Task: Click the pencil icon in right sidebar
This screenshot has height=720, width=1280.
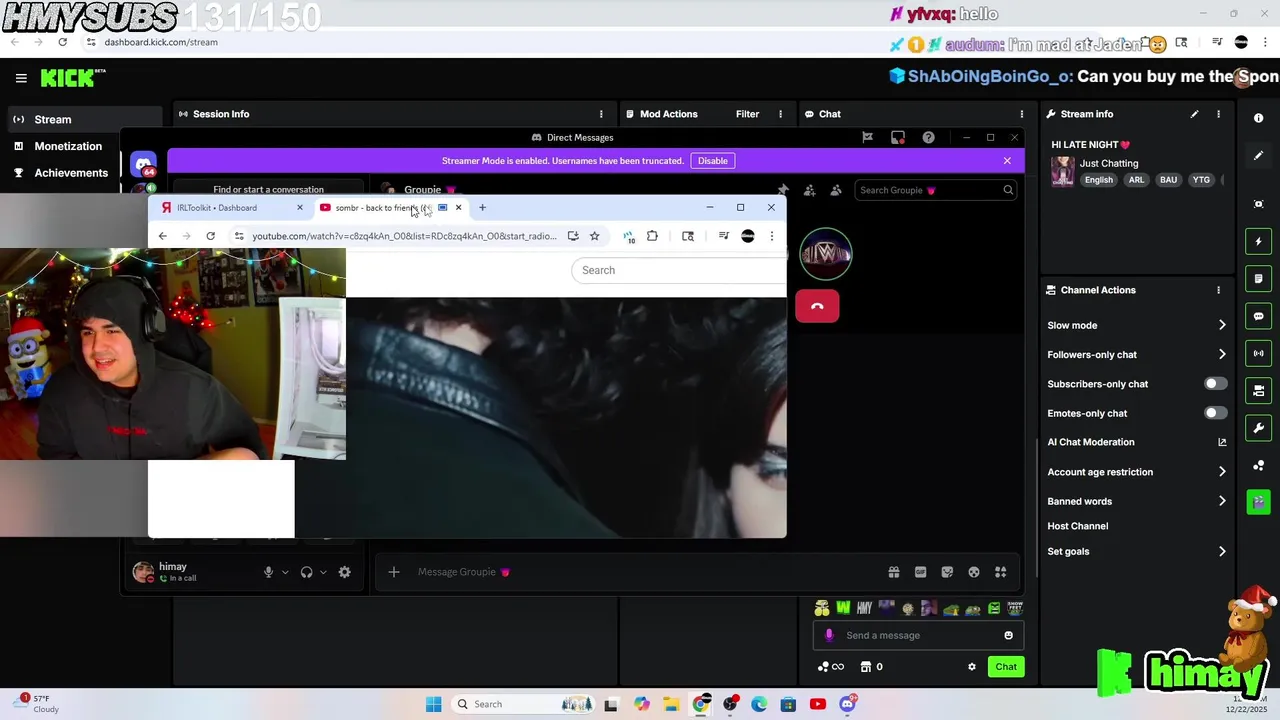Action: tap(1258, 156)
